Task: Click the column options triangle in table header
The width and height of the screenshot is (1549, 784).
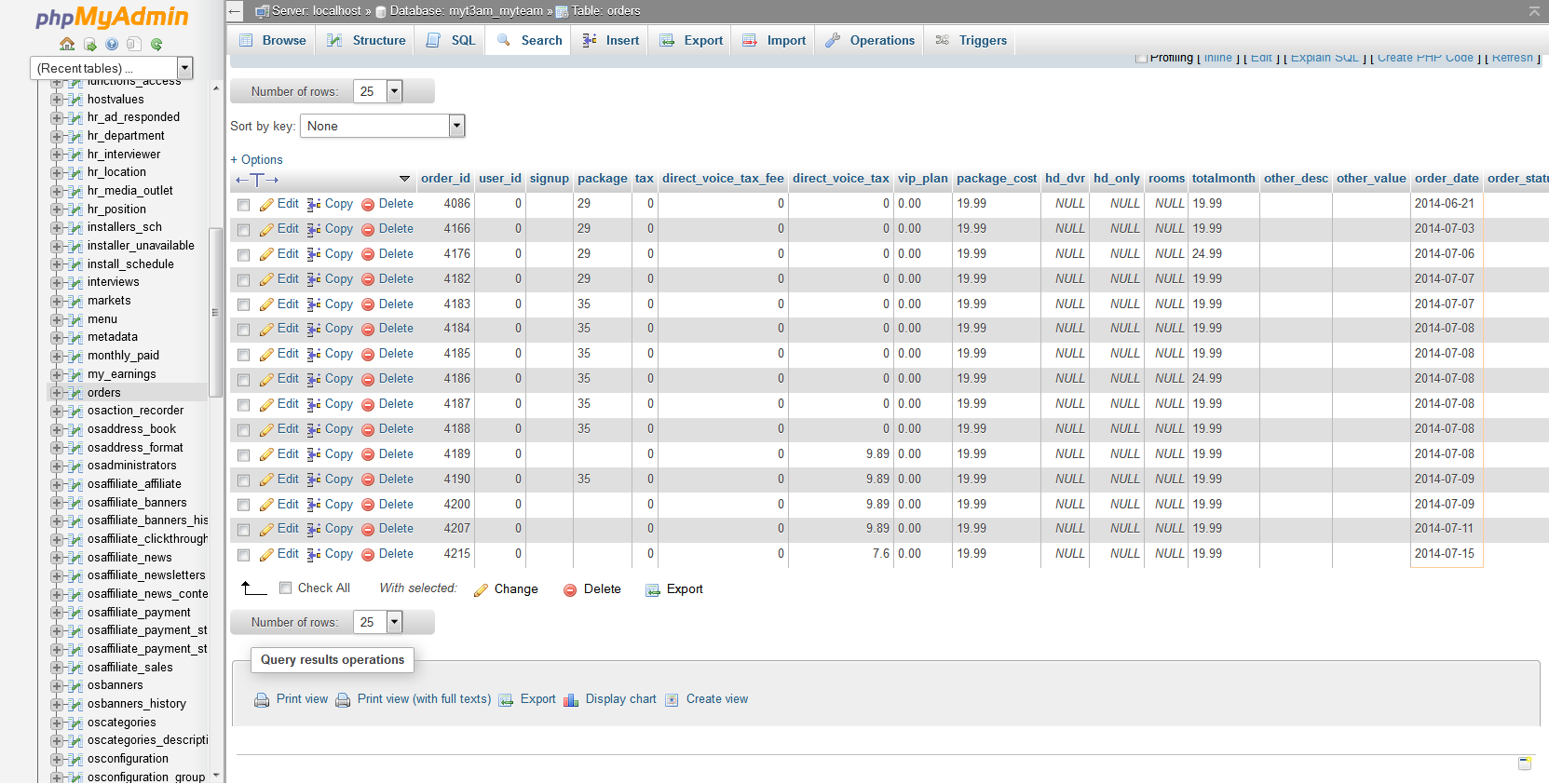Action: [x=404, y=179]
